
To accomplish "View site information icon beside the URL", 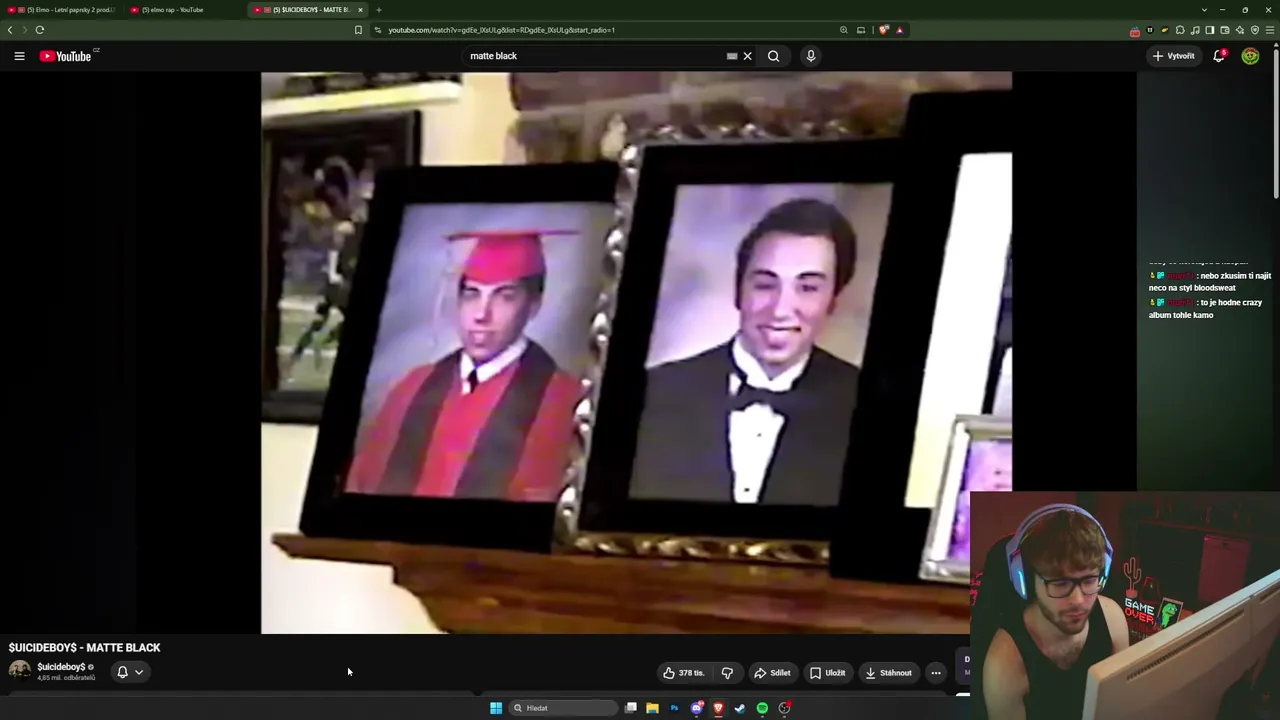I will pyautogui.click(x=377, y=30).
